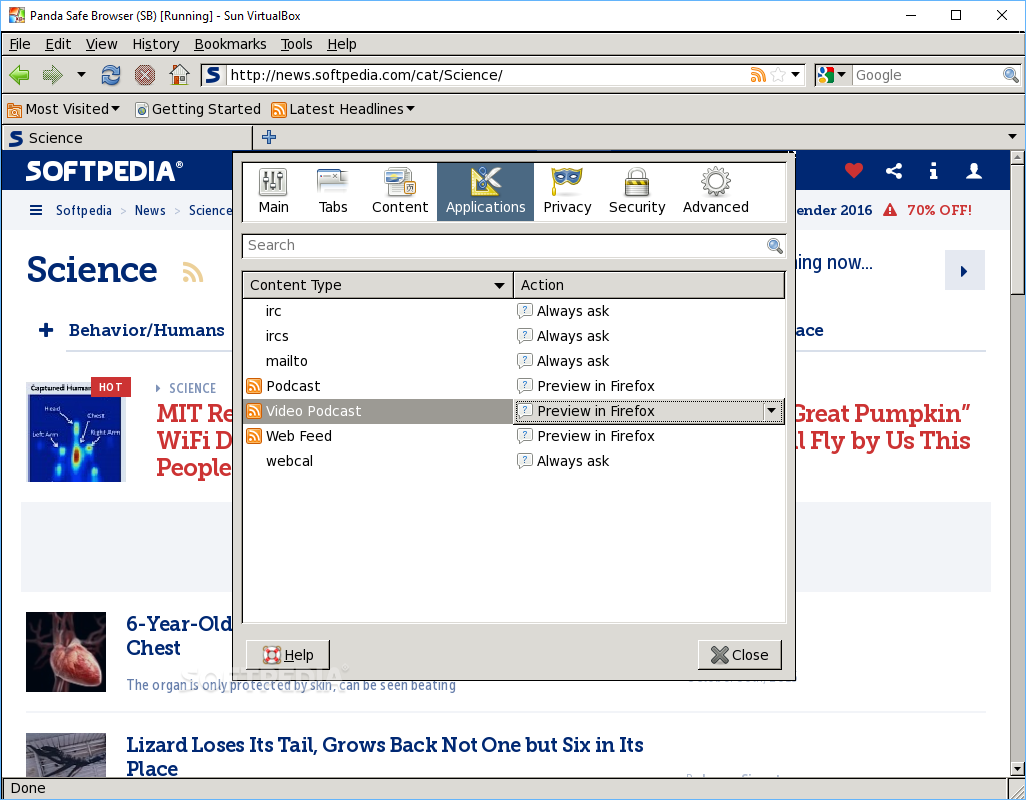1026x800 pixels.
Task: Open the address bar URL dropdown
Action: 796,75
